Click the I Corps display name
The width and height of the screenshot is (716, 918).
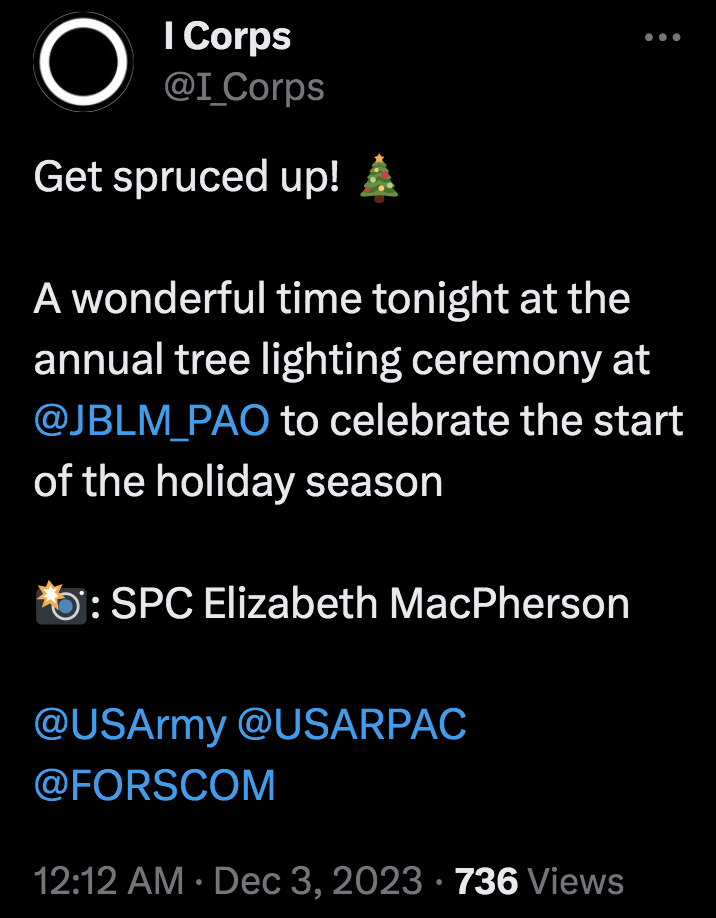[x=227, y=37]
